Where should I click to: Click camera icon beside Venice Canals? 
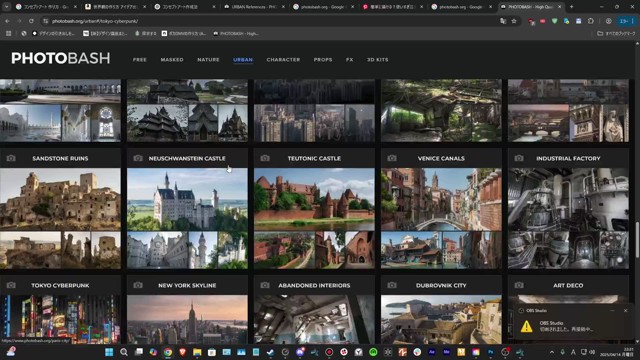392,158
